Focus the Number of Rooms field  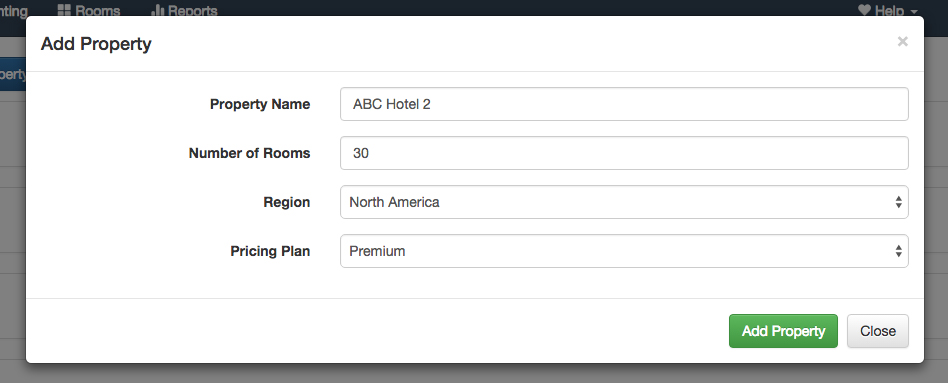[624, 153]
